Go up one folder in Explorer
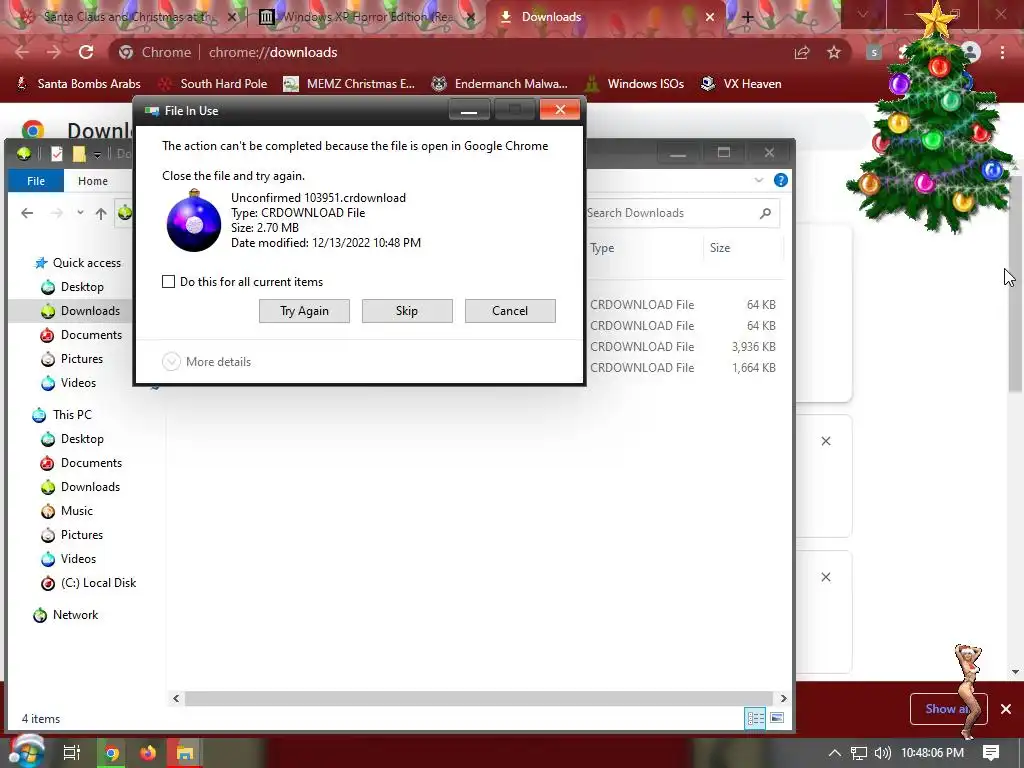This screenshot has height=768, width=1024. 101,213
